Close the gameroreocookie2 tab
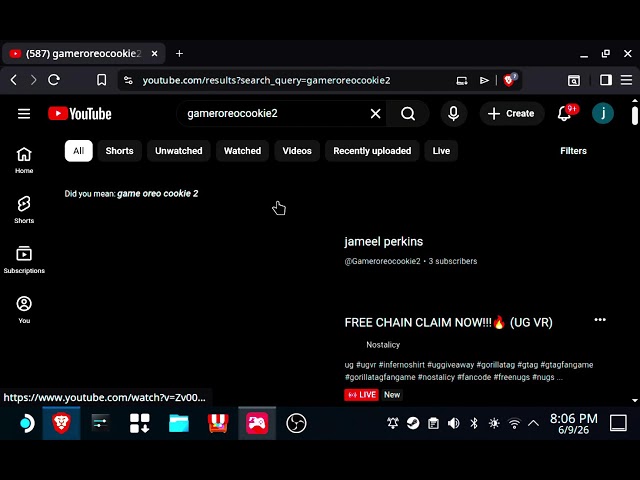This screenshot has height=480, width=640. tap(154, 53)
